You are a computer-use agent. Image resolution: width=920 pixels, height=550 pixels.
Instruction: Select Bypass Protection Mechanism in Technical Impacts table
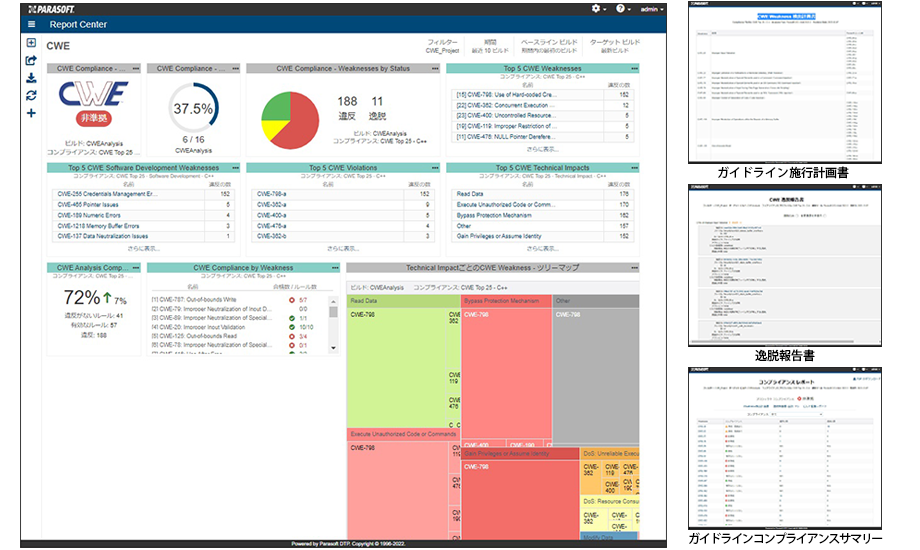click(x=542, y=215)
